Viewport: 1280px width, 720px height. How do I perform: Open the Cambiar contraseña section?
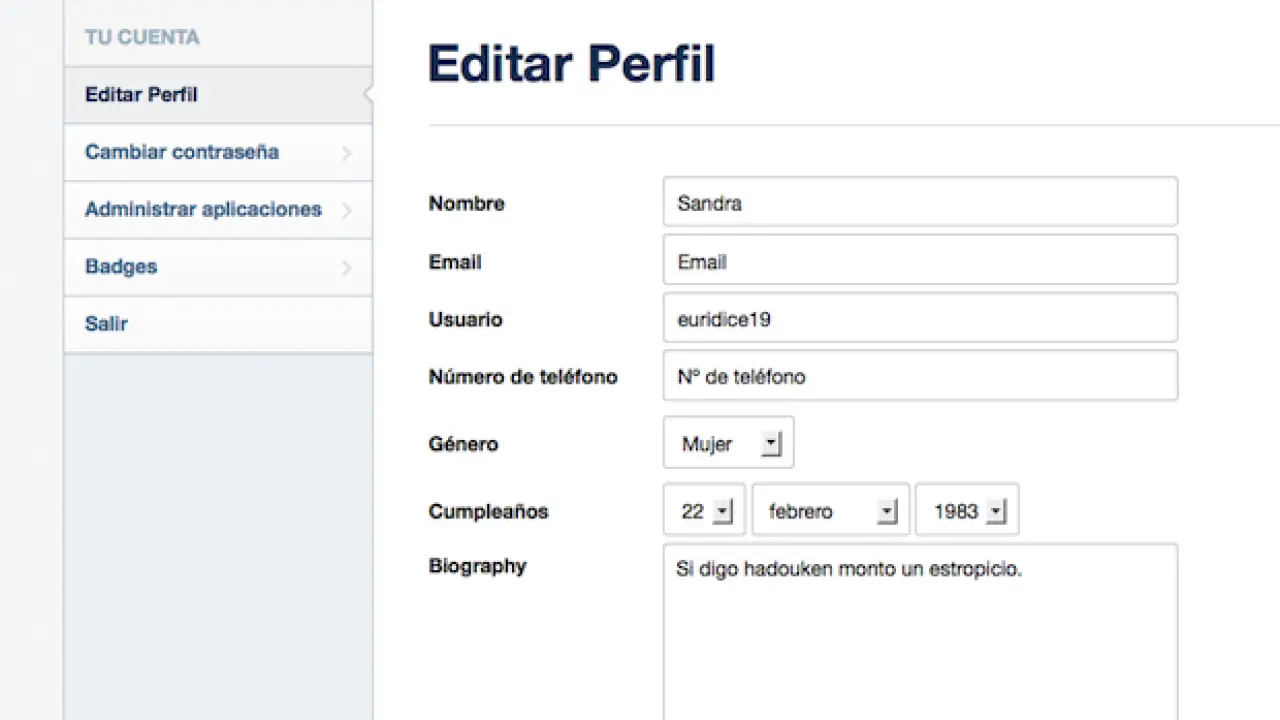(x=182, y=152)
